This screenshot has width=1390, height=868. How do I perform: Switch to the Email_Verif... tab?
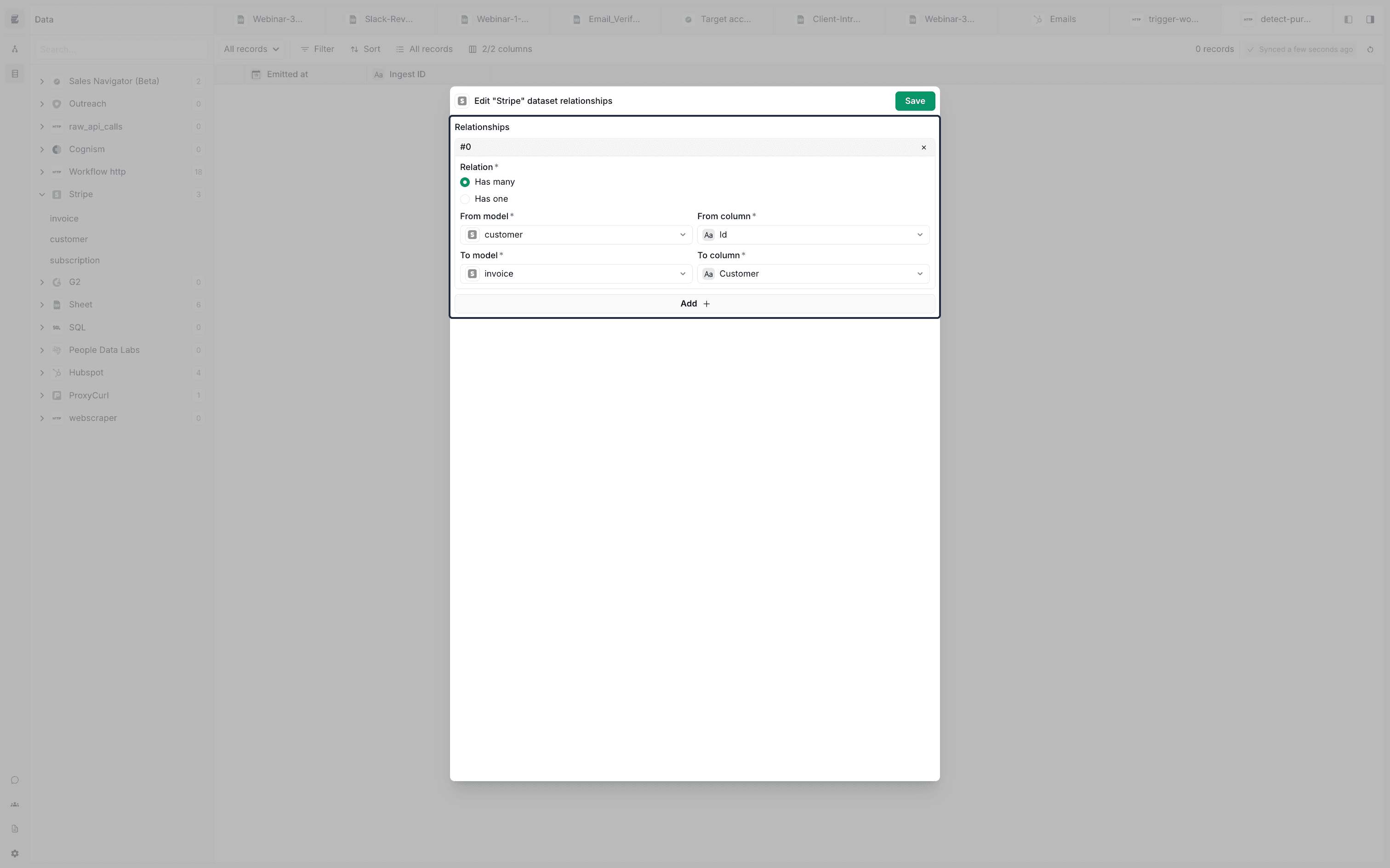click(605, 19)
